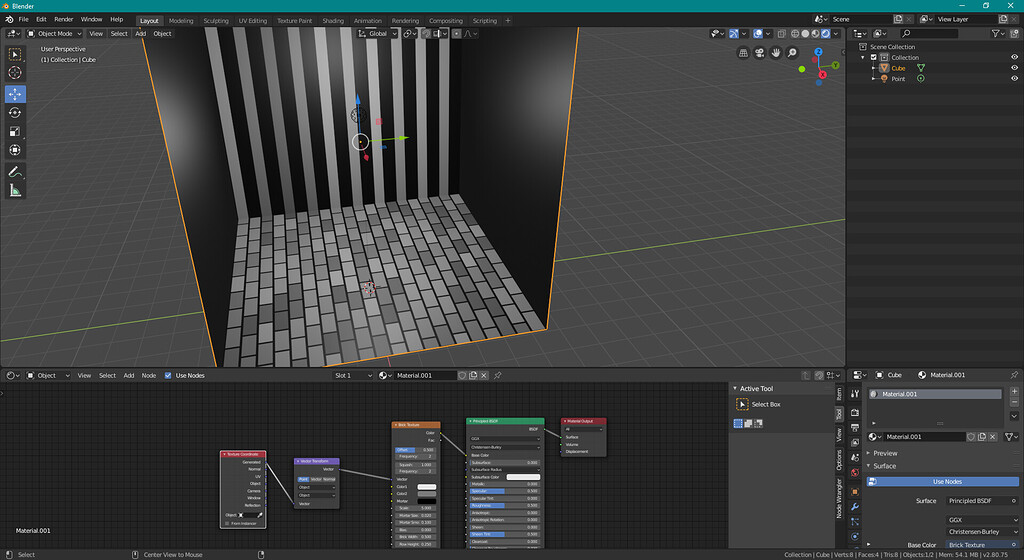
Task: Collapse the Active Tool panel
Action: point(735,388)
